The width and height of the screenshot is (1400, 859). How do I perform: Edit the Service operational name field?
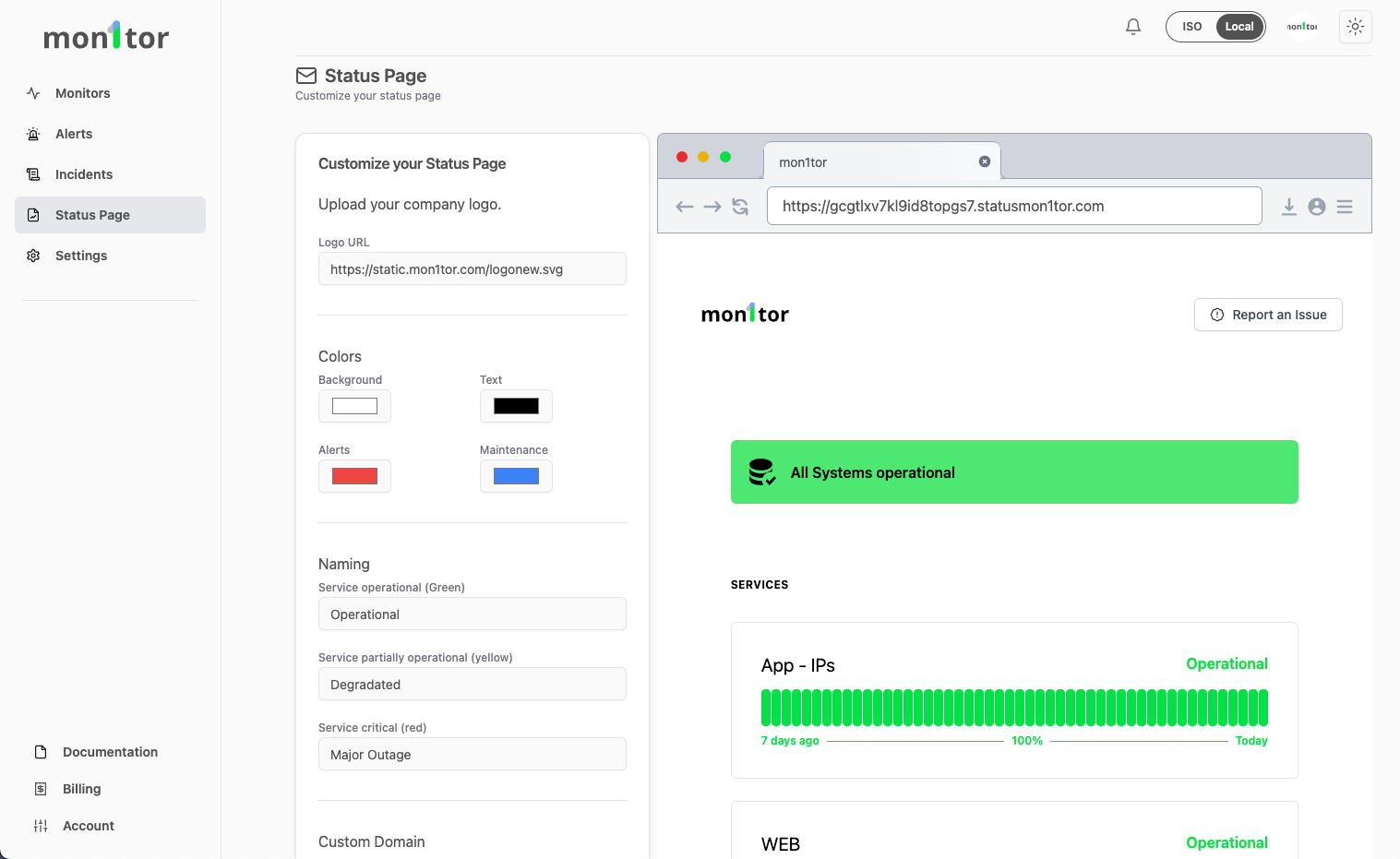[x=473, y=614]
